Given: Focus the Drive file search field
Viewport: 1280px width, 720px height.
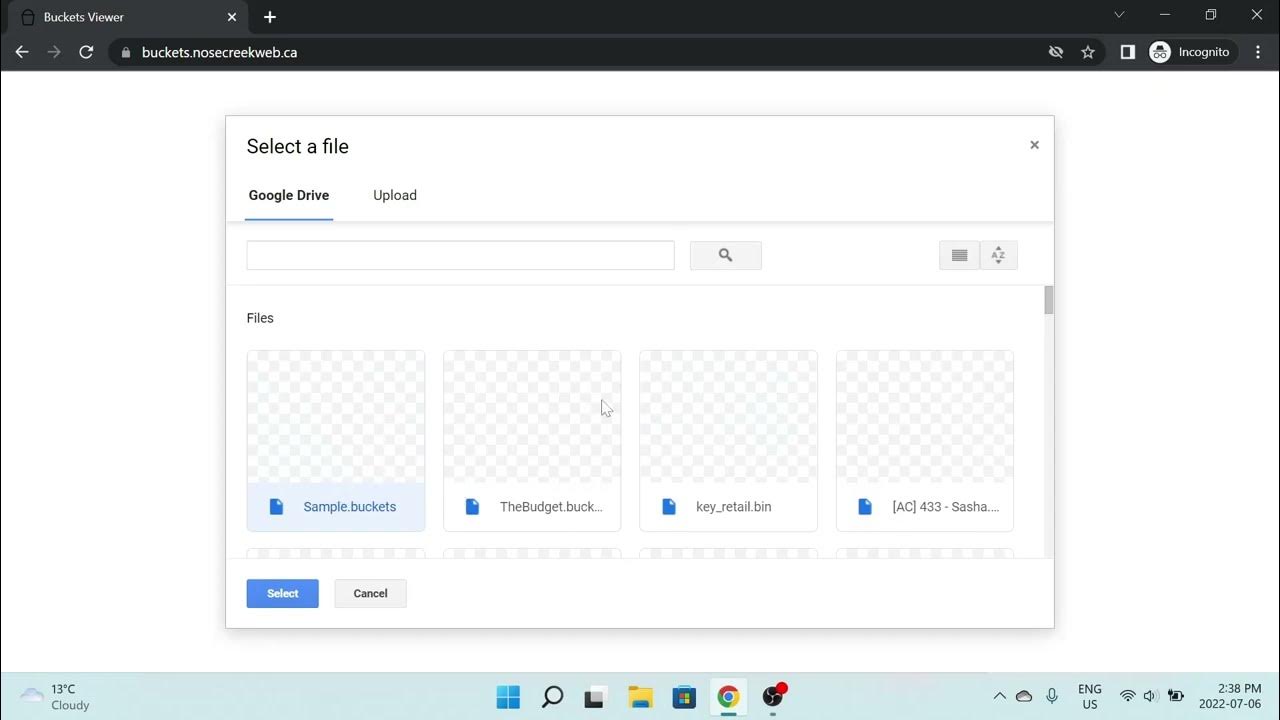Looking at the screenshot, I should (461, 255).
